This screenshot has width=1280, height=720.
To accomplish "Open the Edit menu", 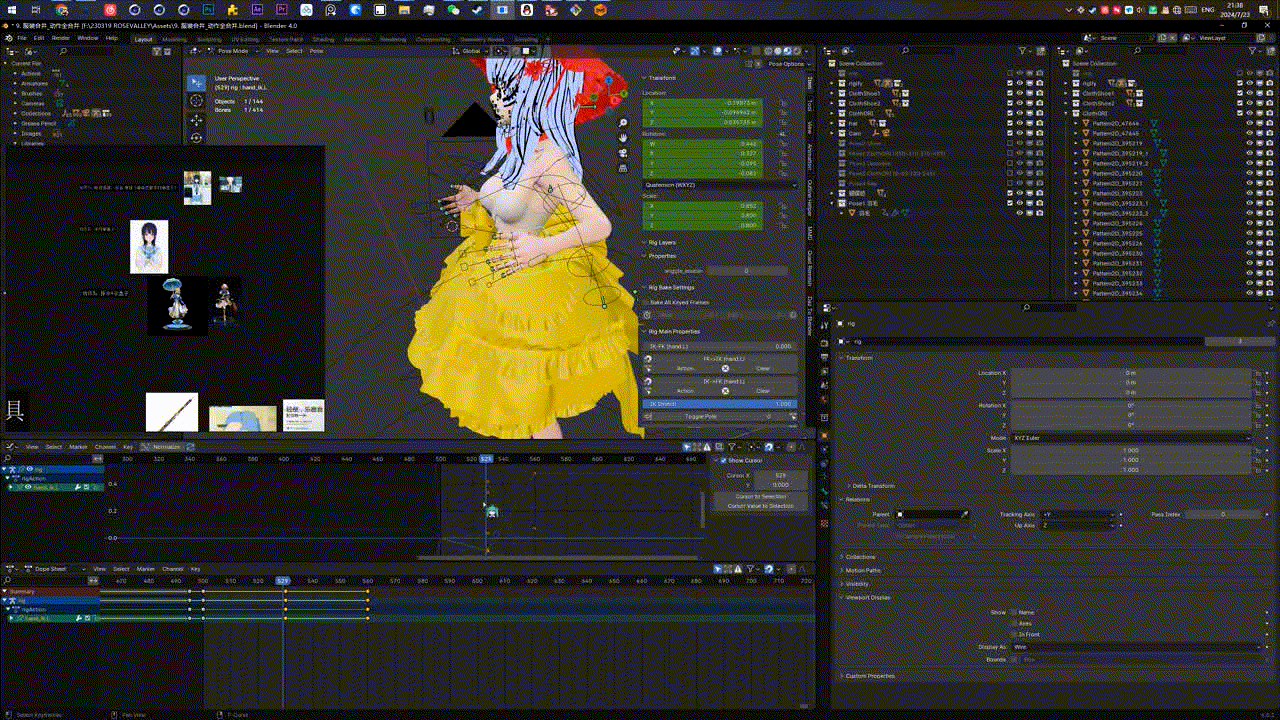I will 39,38.
